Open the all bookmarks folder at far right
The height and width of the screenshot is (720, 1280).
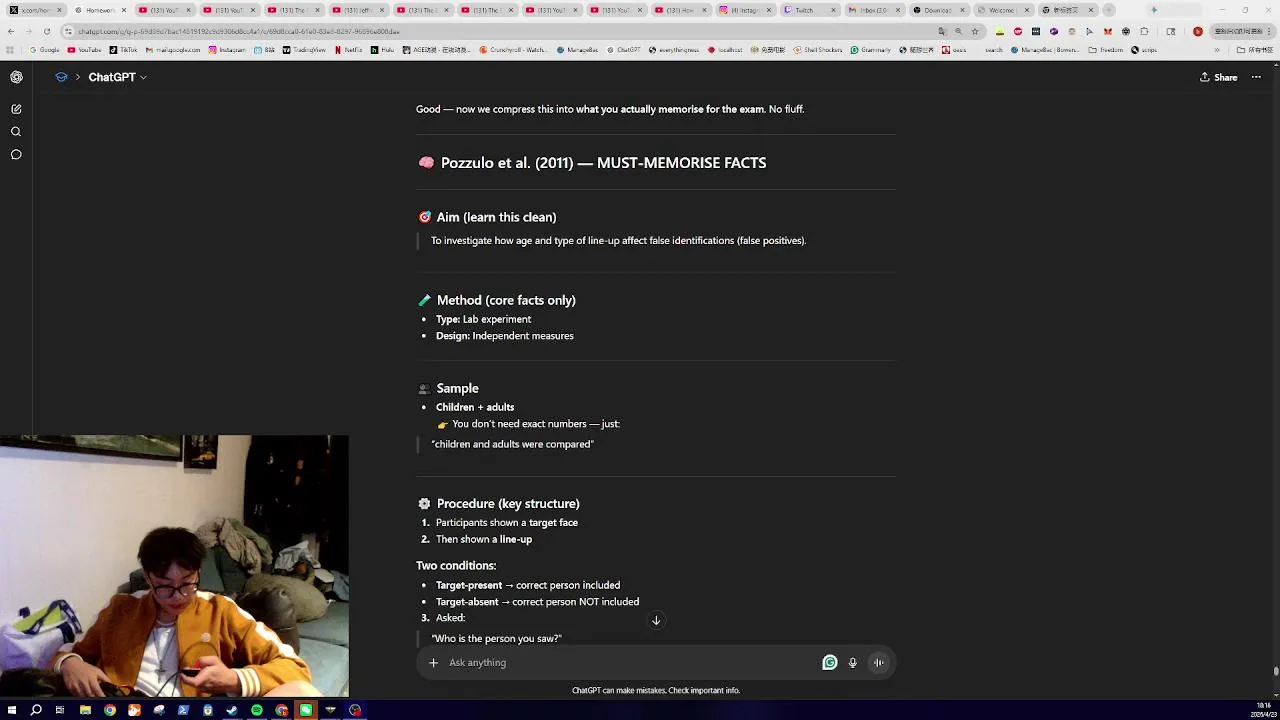(1255, 49)
